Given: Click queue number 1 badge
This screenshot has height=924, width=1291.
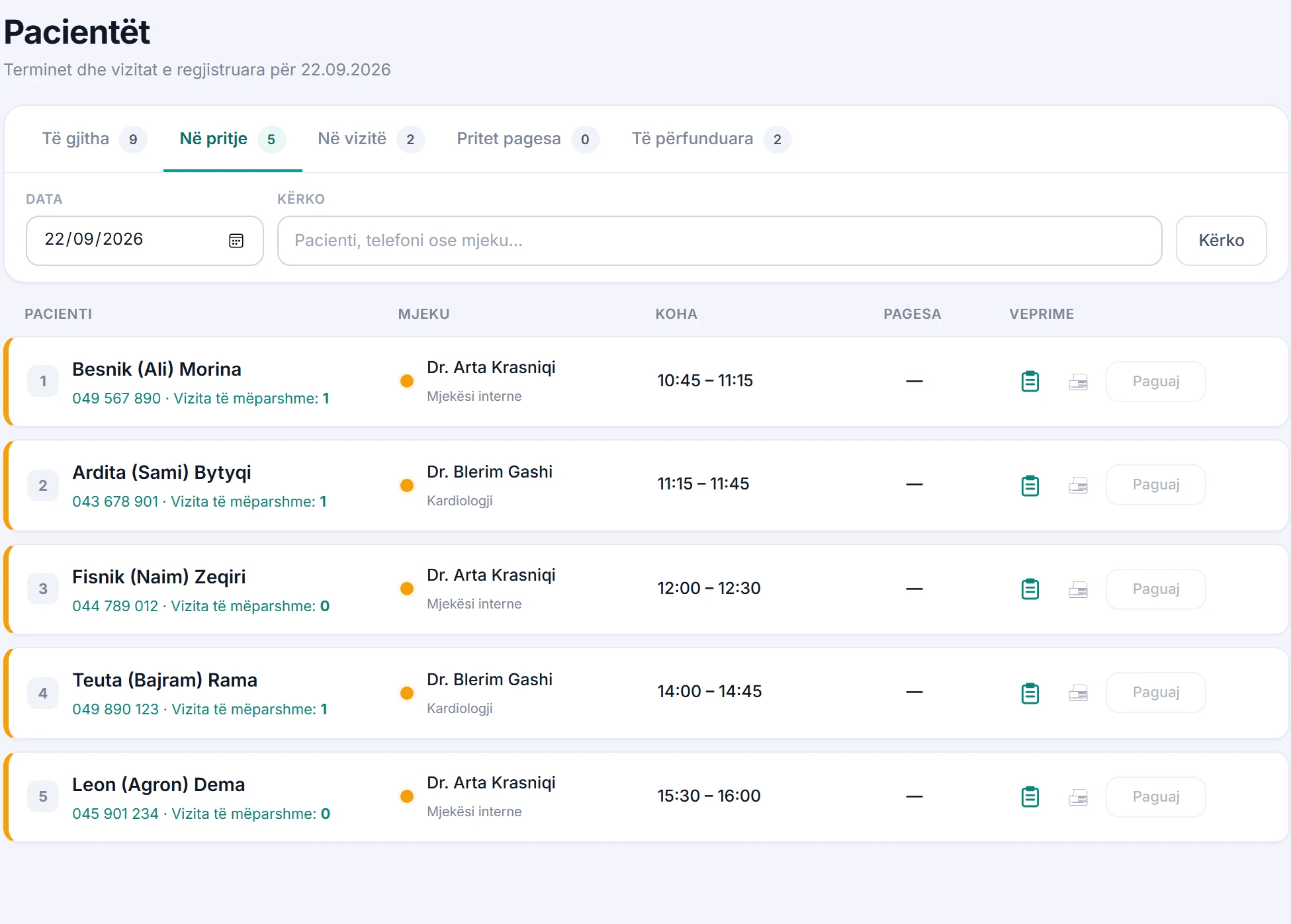Looking at the screenshot, I should pyautogui.click(x=43, y=381).
